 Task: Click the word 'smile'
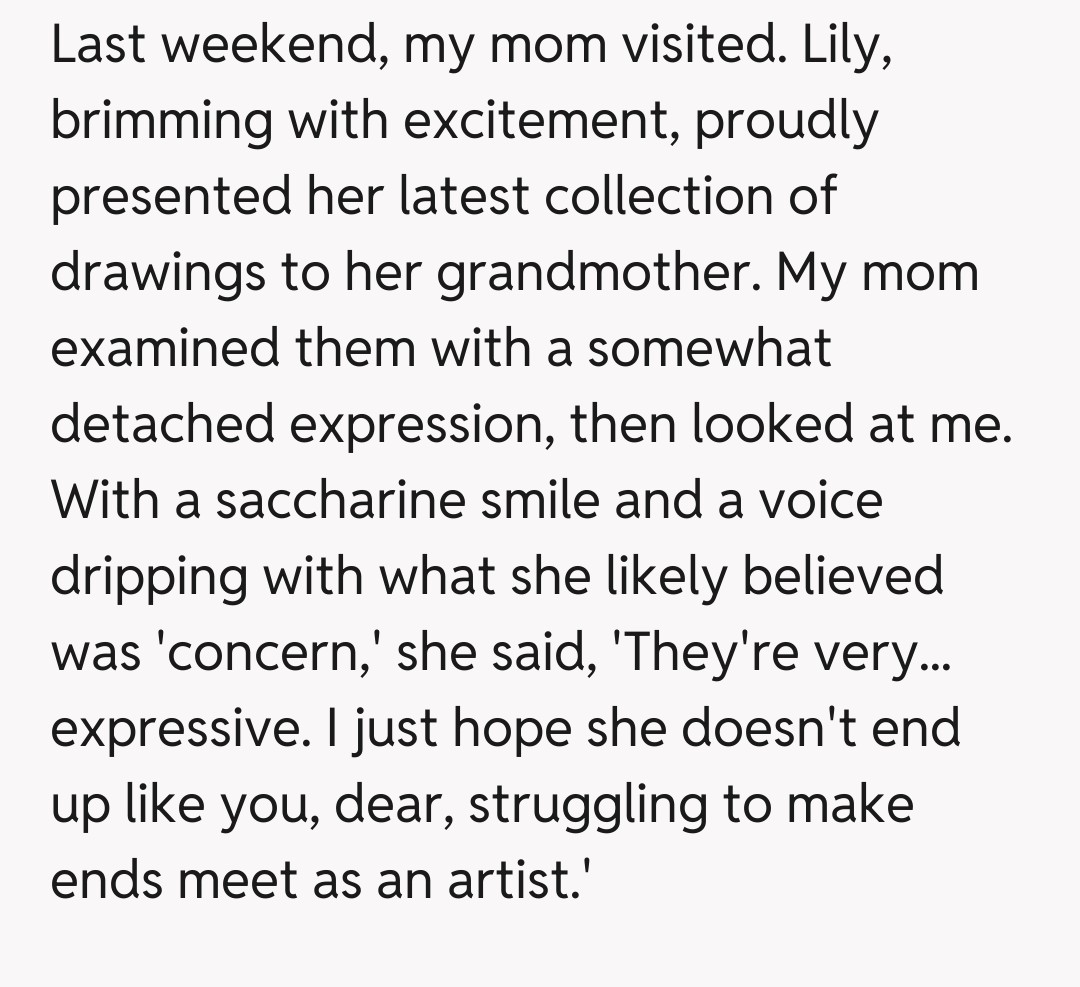(x=540, y=501)
